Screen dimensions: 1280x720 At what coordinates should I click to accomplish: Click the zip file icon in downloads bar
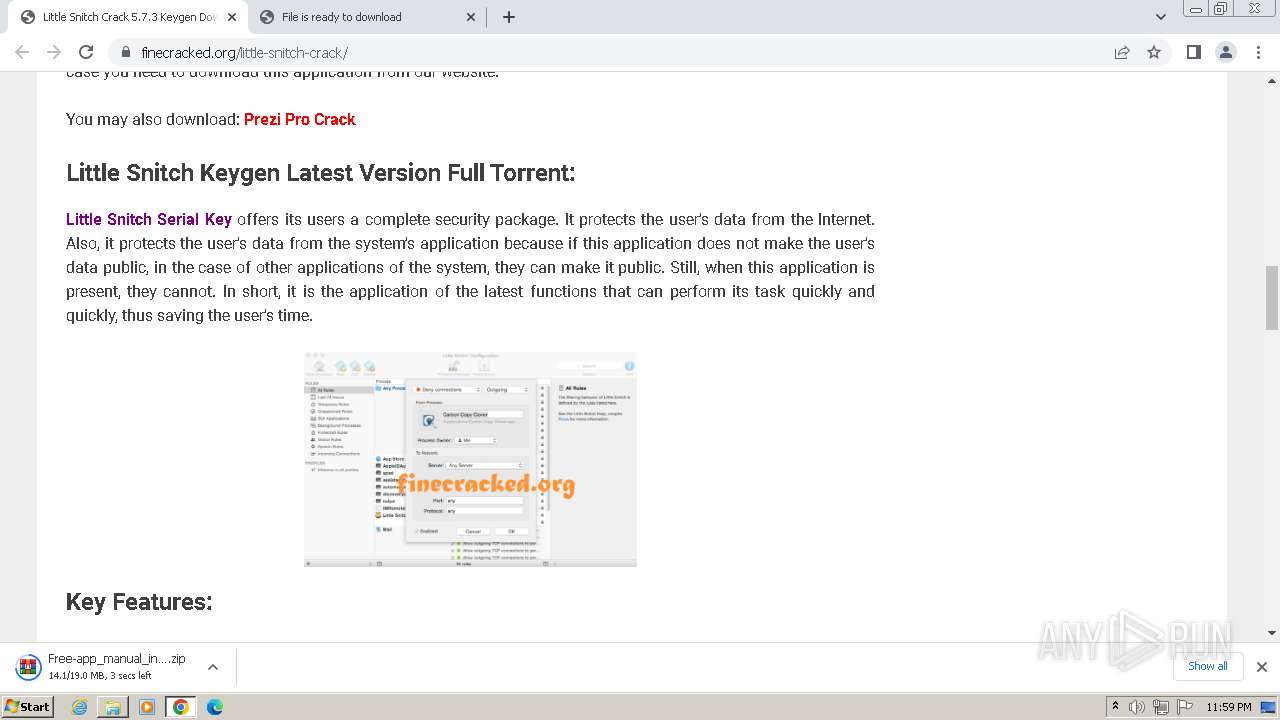pyautogui.click(x=27, y=667)
